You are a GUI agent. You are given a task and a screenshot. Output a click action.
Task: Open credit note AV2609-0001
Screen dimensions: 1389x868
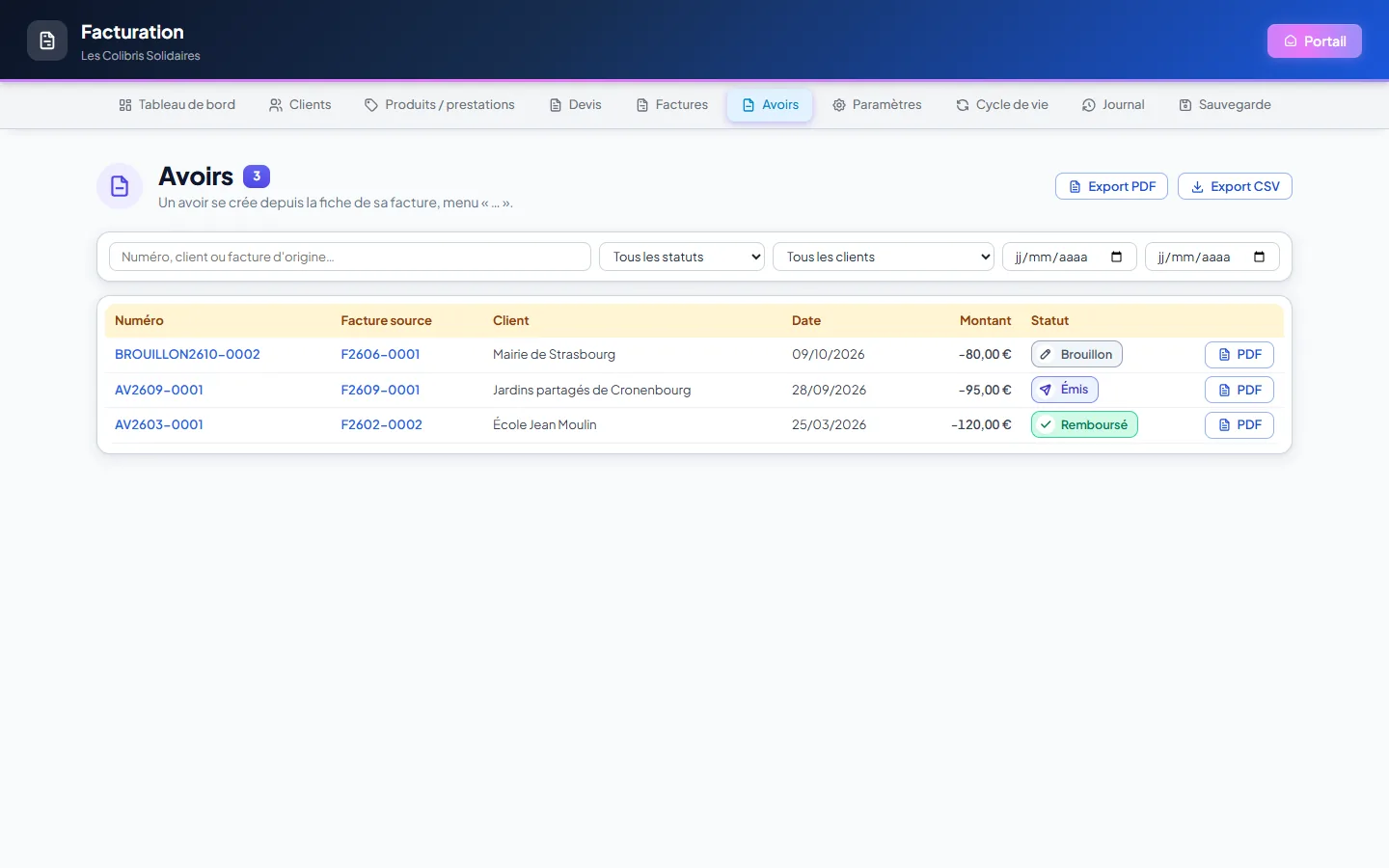click(x=159, y=390)
